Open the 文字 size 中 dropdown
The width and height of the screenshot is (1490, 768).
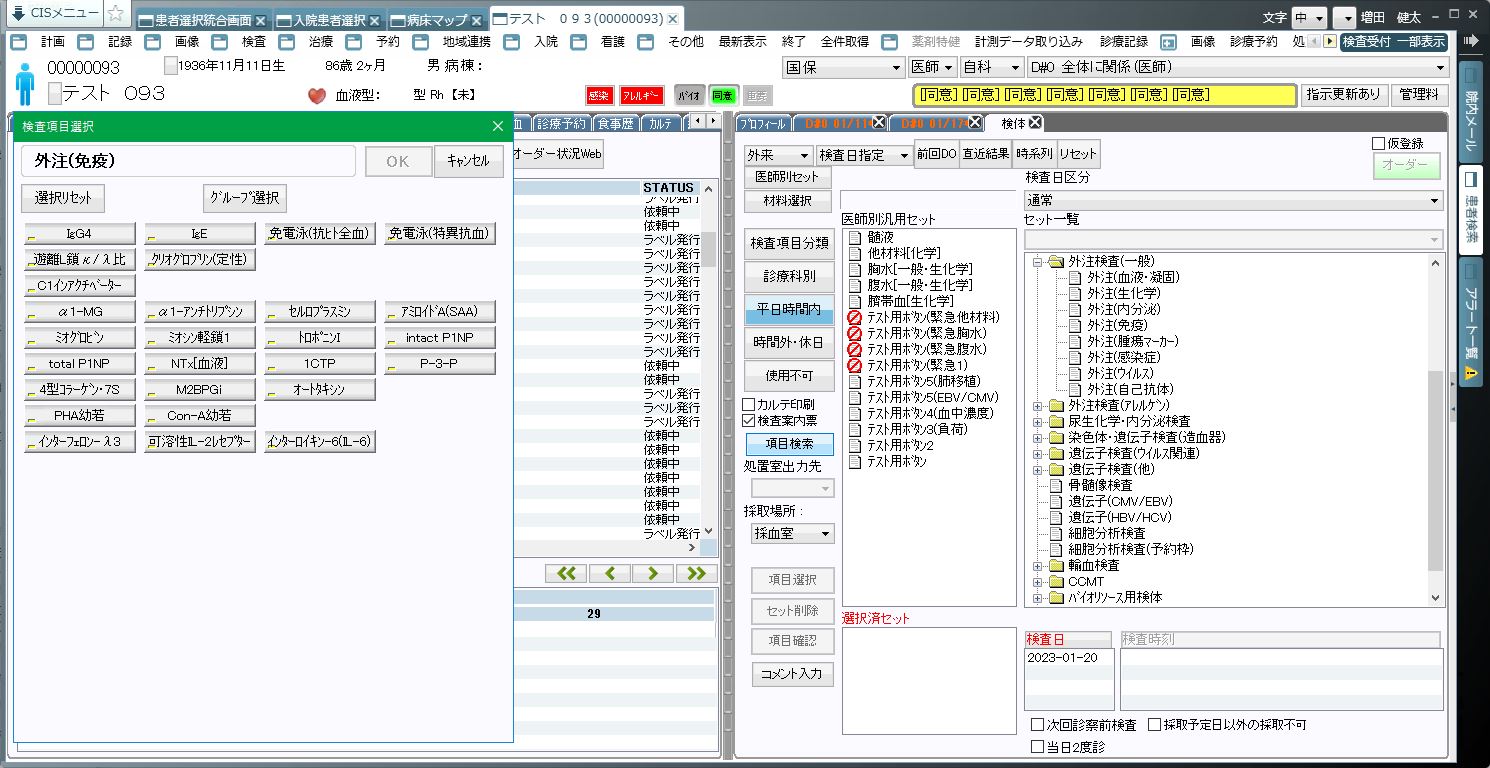click(1309, 18)
